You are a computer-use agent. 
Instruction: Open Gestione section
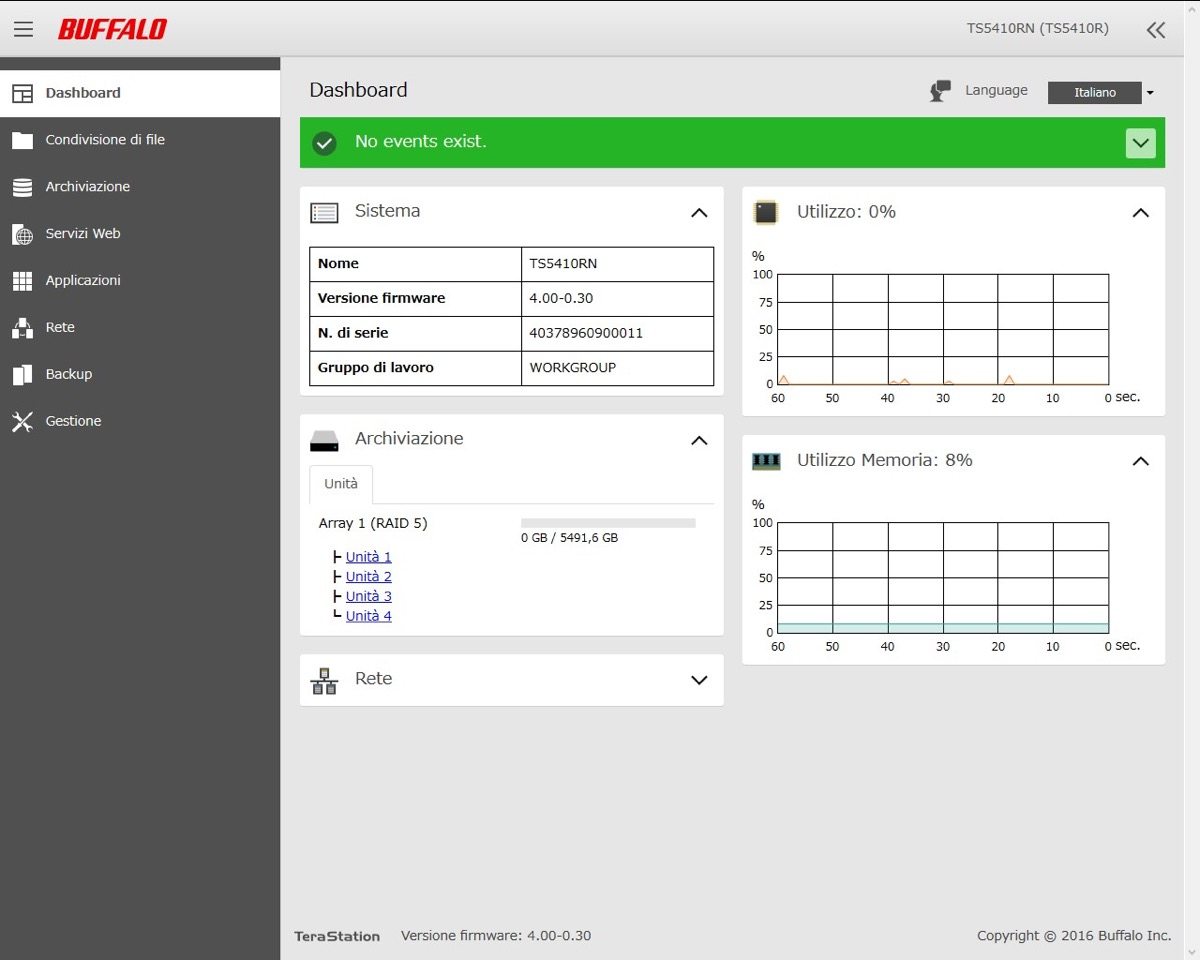click(140, 421)
